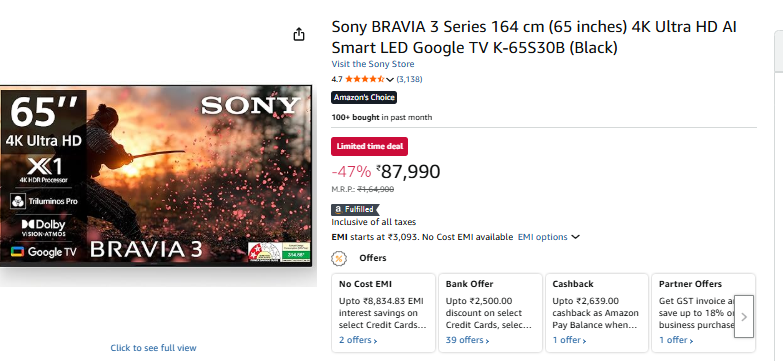Expand the EMI options dropdown

point(548,237)
